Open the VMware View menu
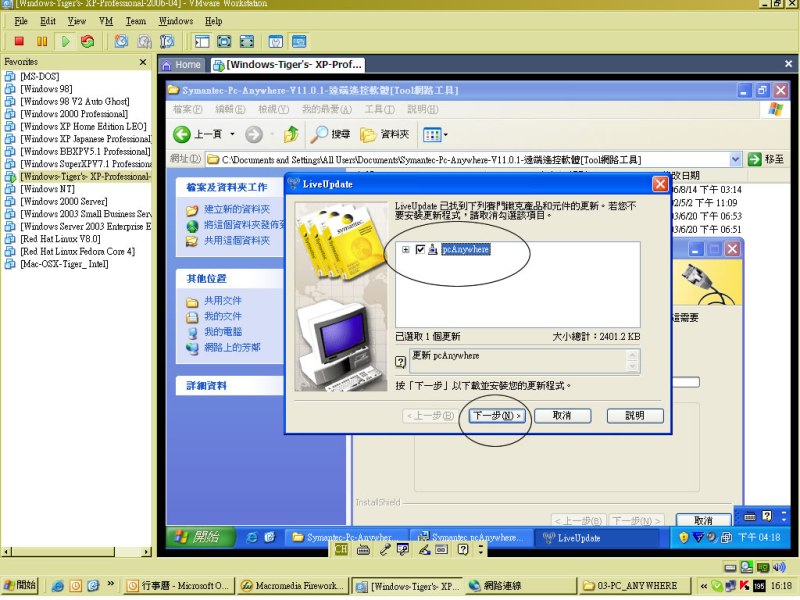 click(x=77, y=21)
